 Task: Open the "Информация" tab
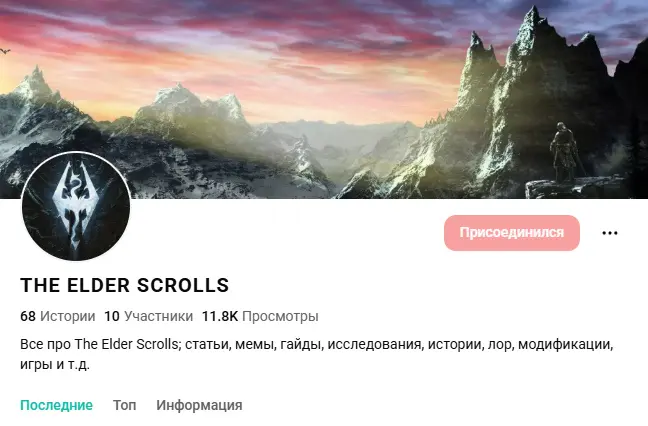click(199, 405)
